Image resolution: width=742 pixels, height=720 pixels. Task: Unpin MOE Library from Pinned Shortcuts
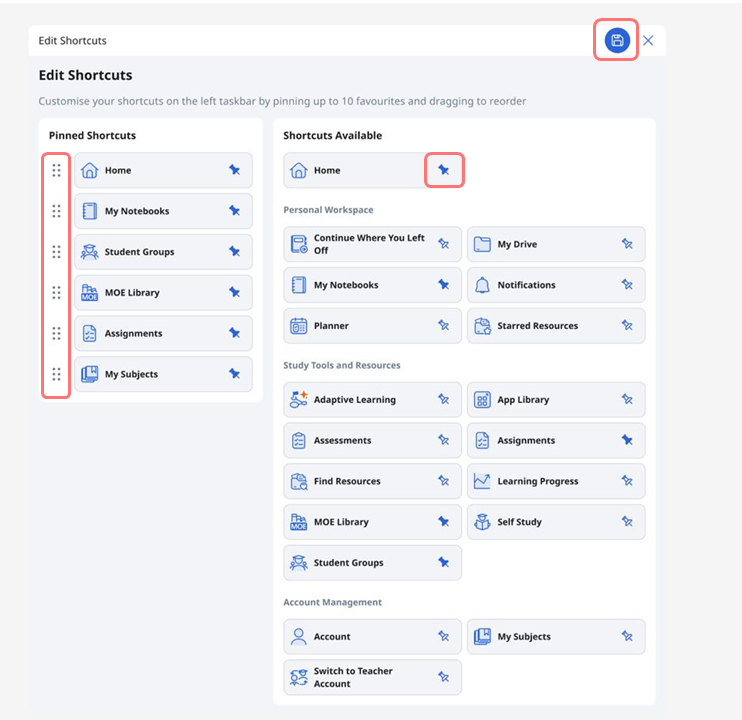(234, 293)
